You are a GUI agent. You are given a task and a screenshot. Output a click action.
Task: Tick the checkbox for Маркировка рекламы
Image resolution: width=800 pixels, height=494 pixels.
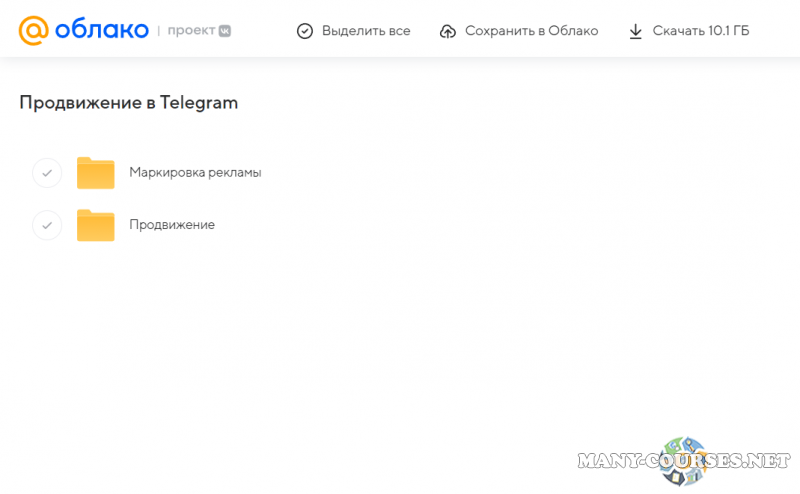[x=47, y=173]
